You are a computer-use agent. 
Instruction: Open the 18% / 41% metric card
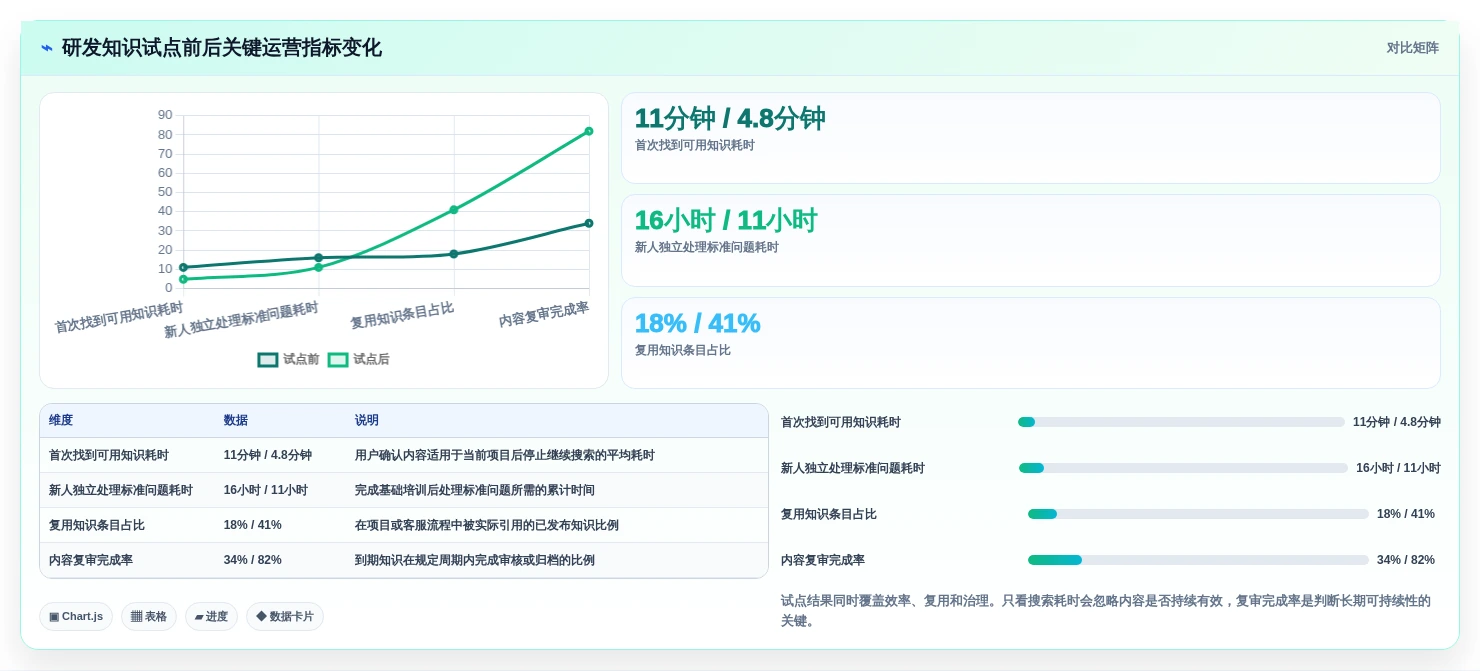click(x=1031, y=343)
